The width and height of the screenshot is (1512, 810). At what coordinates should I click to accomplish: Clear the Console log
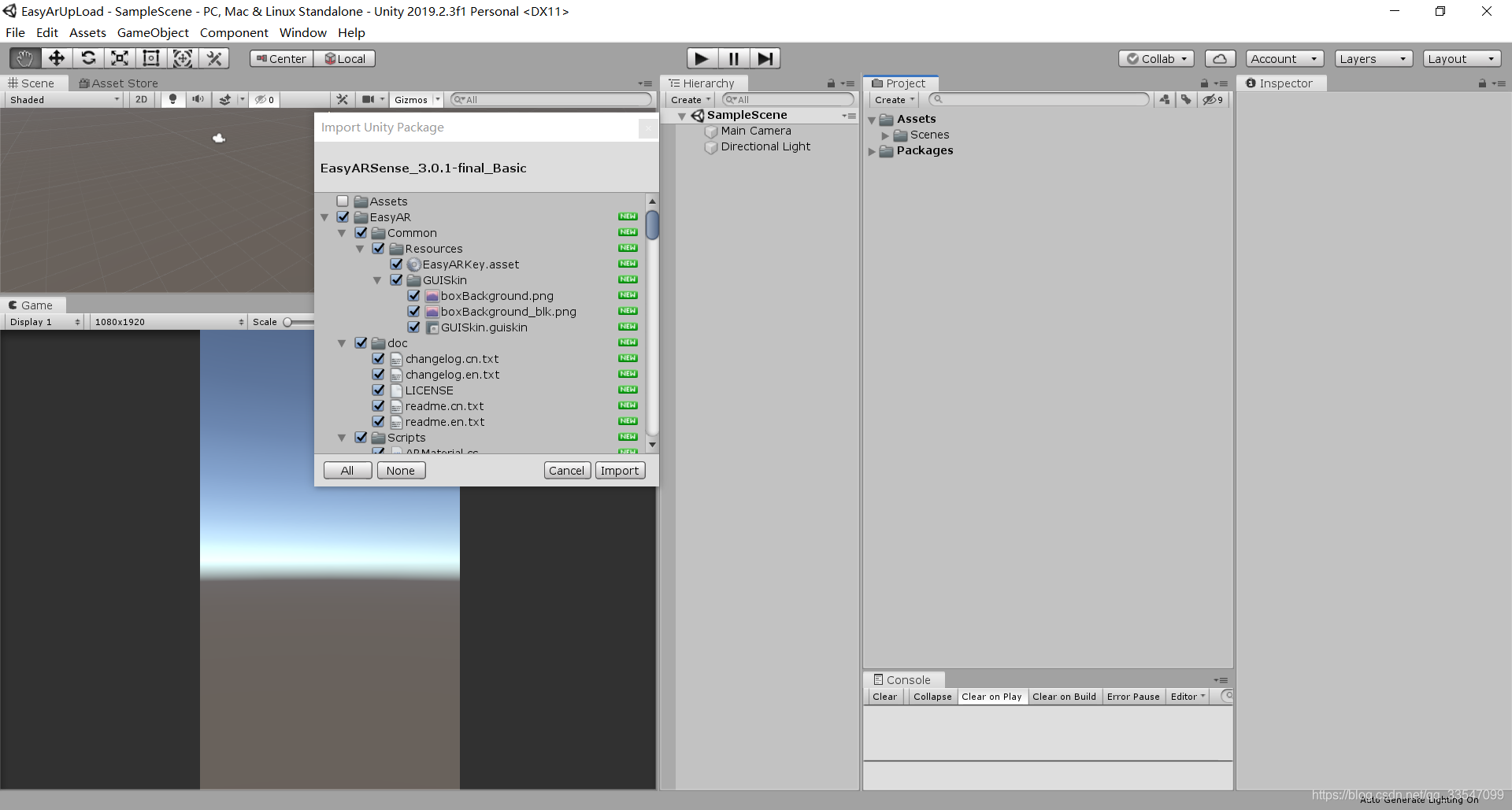click(x=884, y=697)
